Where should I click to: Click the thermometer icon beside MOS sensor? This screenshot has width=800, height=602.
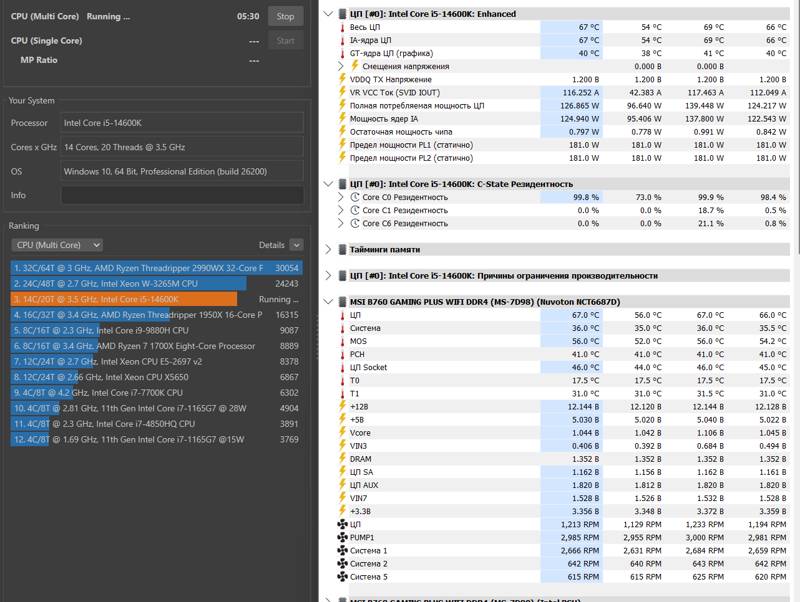(342, 341)
